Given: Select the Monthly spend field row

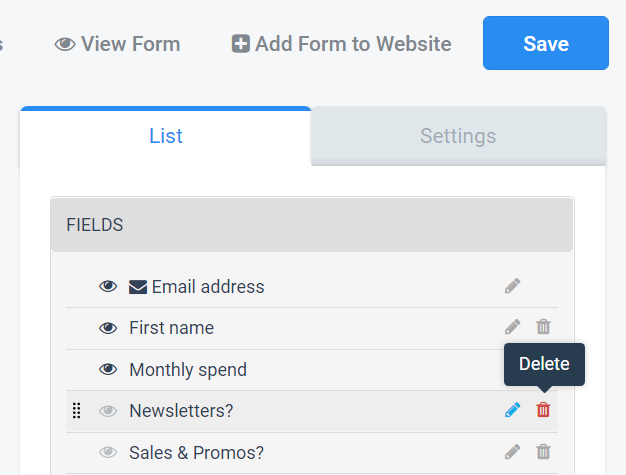Looking at the screenshot, I should point(312,370).
